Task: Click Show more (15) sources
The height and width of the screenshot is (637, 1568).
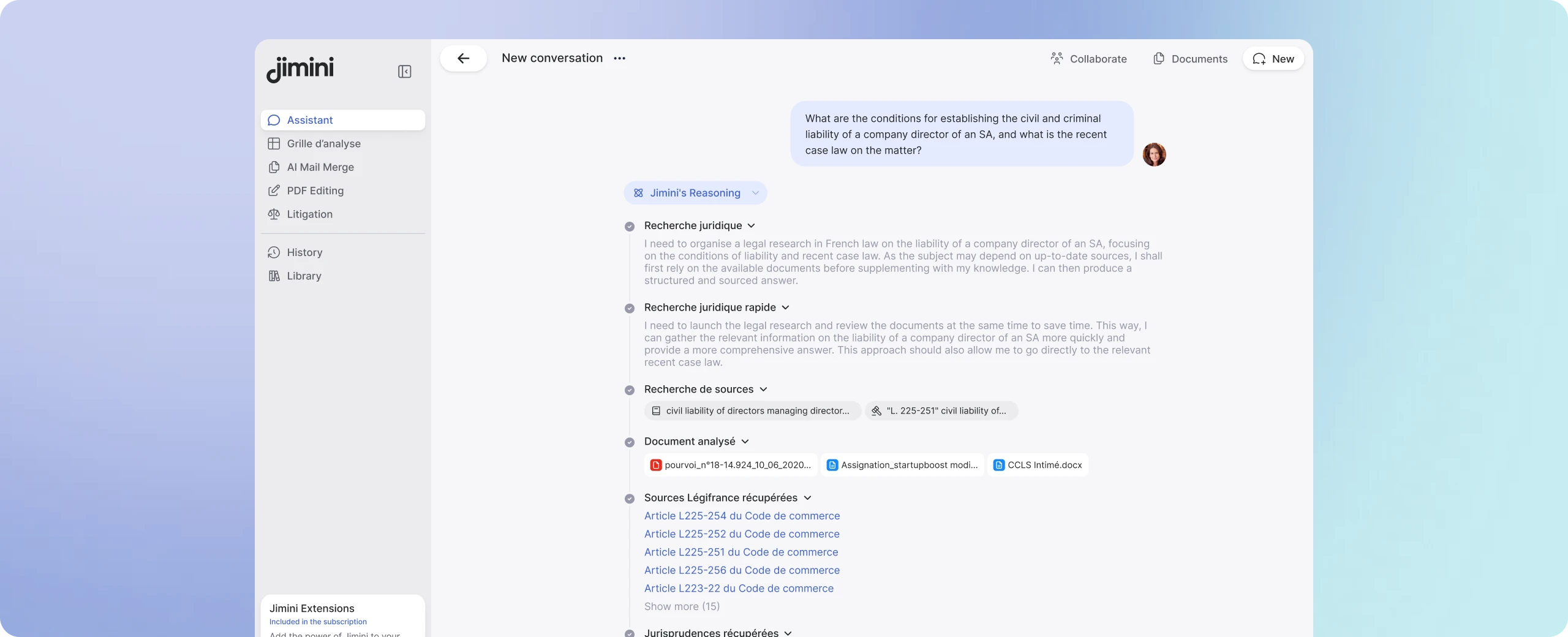Action: coord(682,606)
